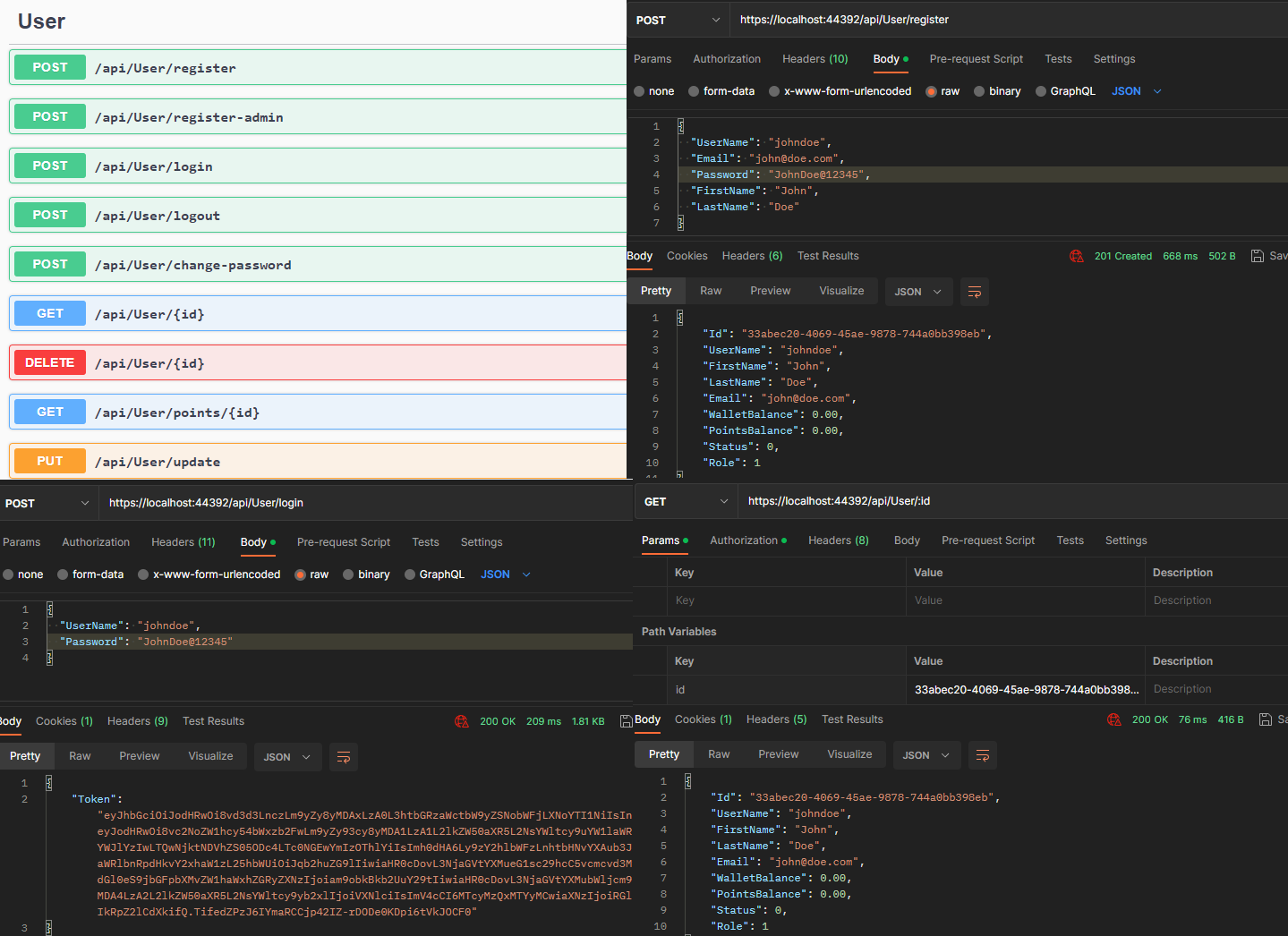Toggle line wrap in login response viewer
Viewport: 1288px width, 936px height.
pos(344,757)
